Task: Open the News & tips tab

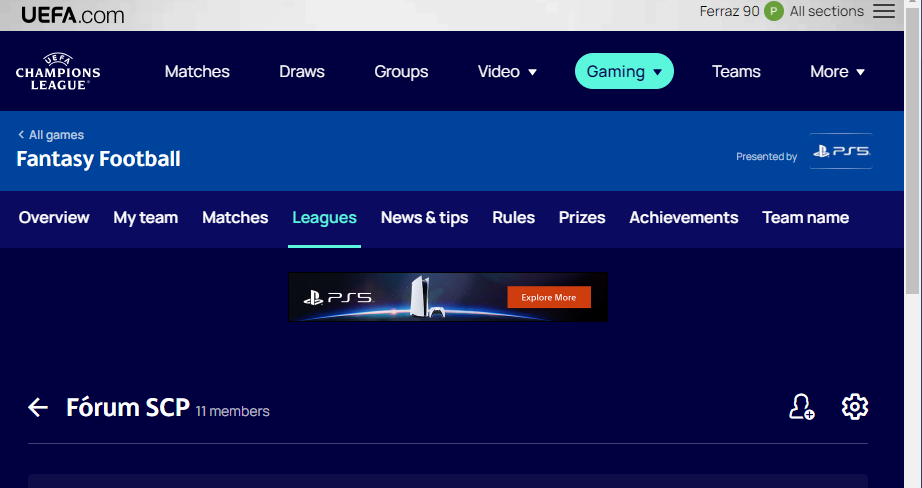Action: [x=425, y=218]
